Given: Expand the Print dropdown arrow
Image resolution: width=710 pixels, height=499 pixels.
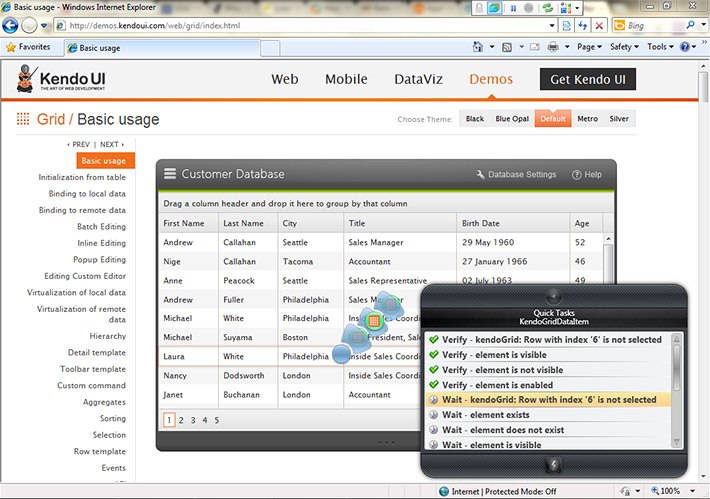Looking at the screenshot, I should pyautogui.click(x=567, y=47).
